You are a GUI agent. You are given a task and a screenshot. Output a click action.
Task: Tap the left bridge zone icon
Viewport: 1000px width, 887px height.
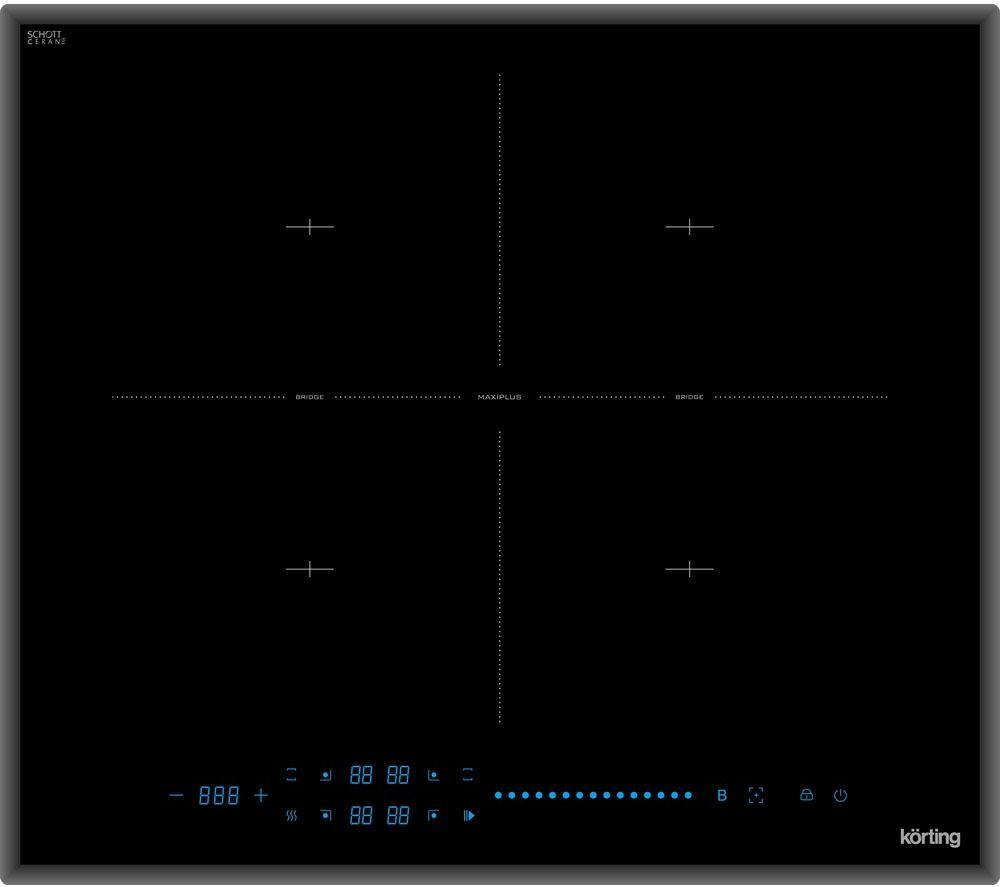[x=291, y=775]
